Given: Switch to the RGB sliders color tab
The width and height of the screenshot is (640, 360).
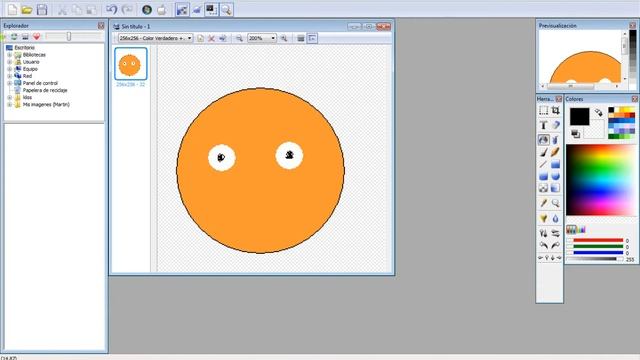Looking at the screenshot, I should [571, 230].
